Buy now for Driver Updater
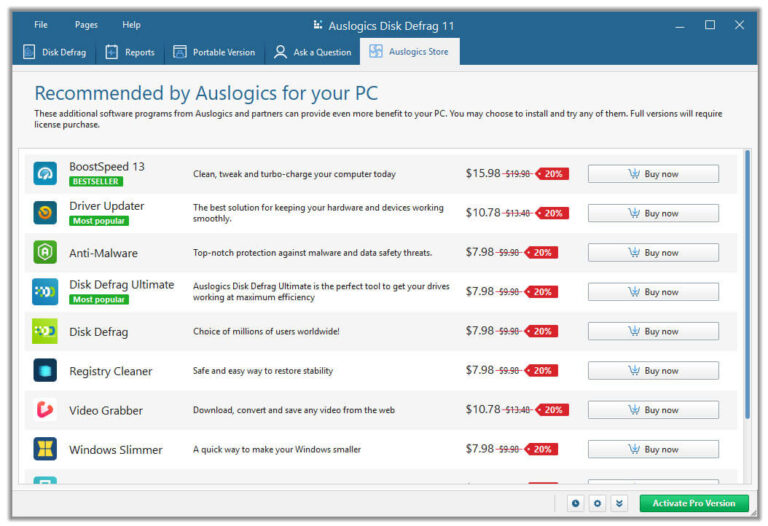 pyautogui.click(x=653, y=213)
